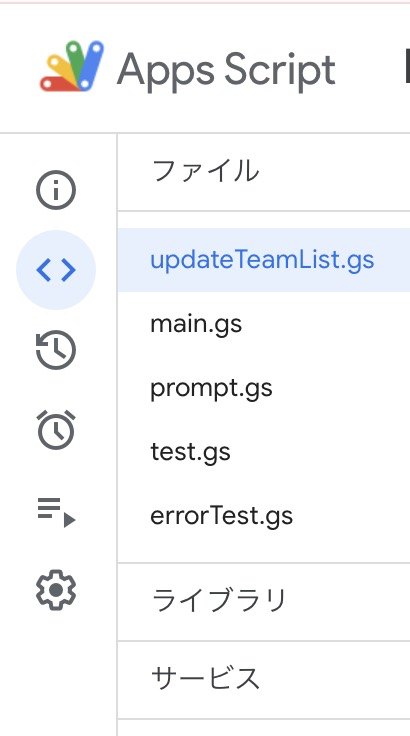Click the Apps Script colorful logo icon

pyautogui.click(x=72, y=66)
